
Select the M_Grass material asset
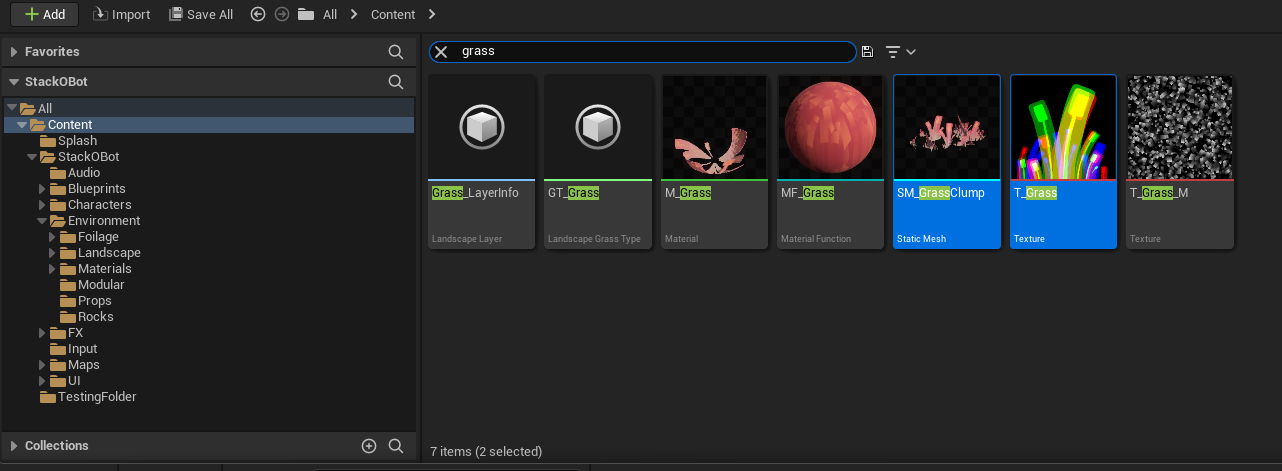click(x=714, y=162)
